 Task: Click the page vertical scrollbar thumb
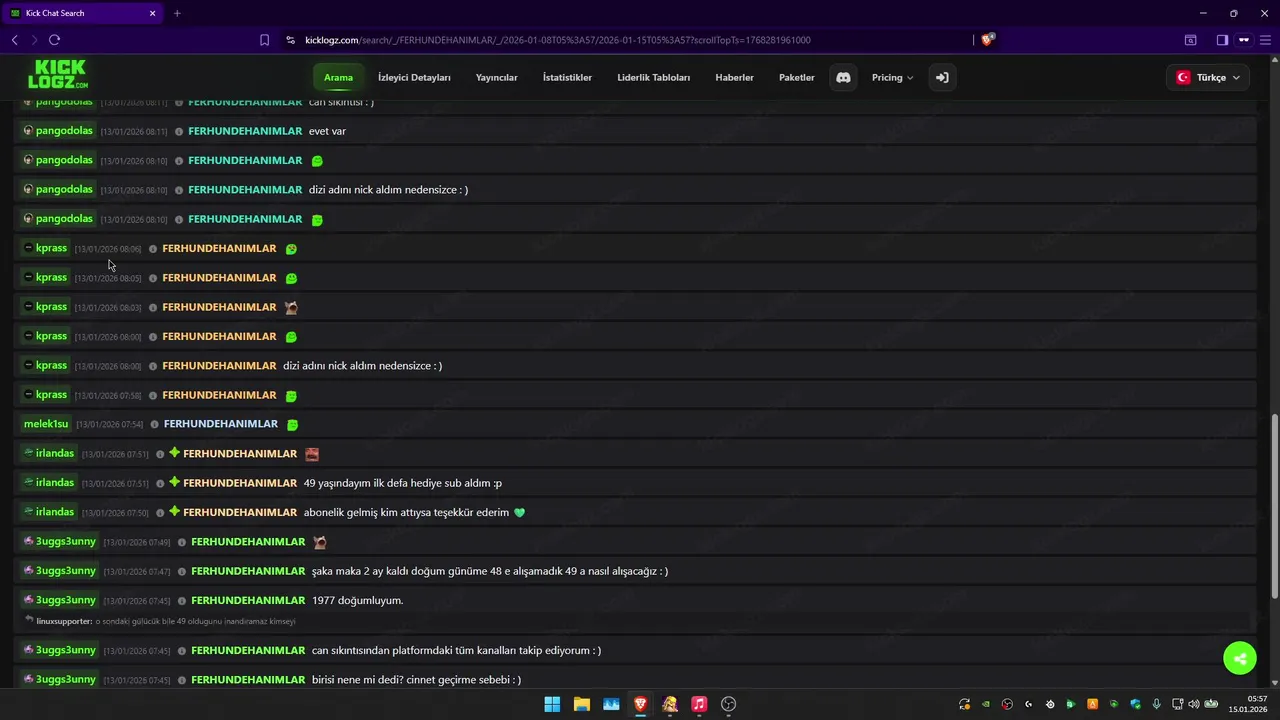(x=1274, y=507)
